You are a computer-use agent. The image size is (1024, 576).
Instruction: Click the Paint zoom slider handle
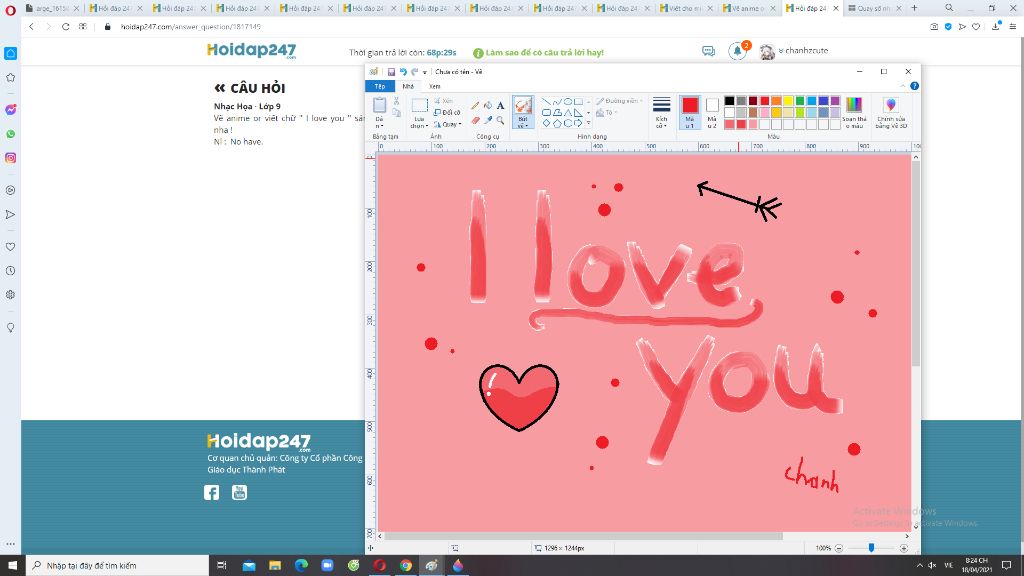(x=871, y=548)
